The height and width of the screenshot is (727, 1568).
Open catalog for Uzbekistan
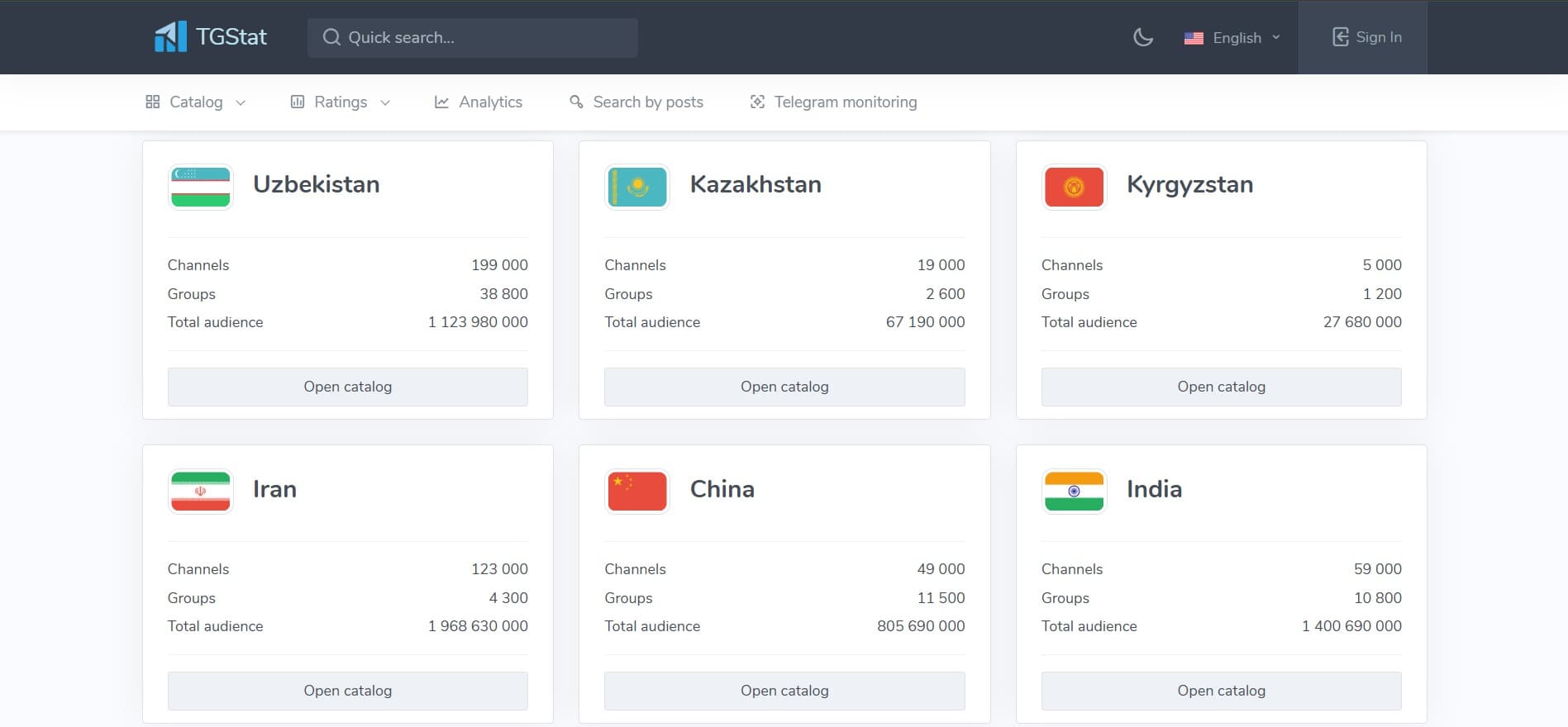click(347, 387)
